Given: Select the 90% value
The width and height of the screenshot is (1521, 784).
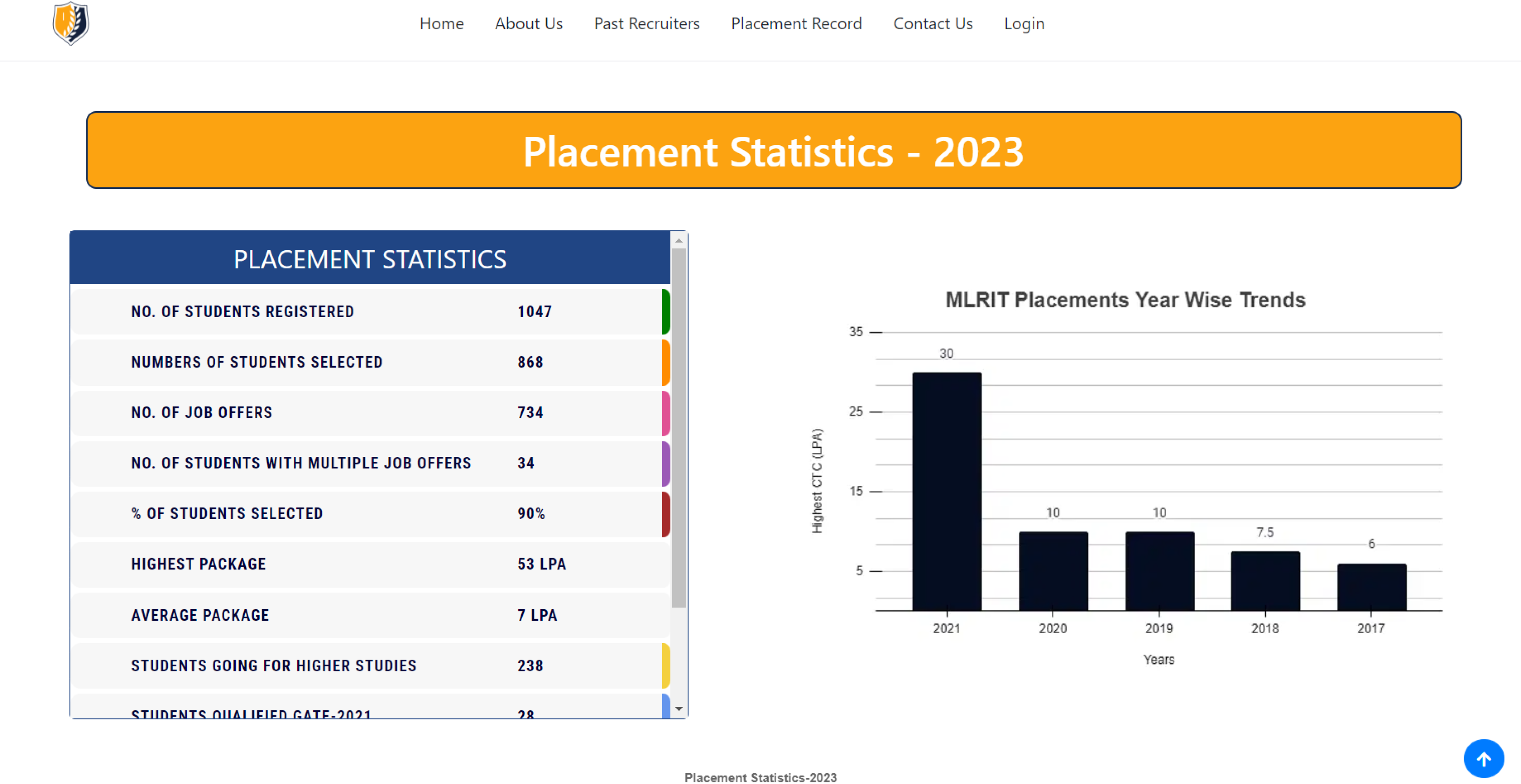Looking at the screenshot, I should (x=531, y=513).
